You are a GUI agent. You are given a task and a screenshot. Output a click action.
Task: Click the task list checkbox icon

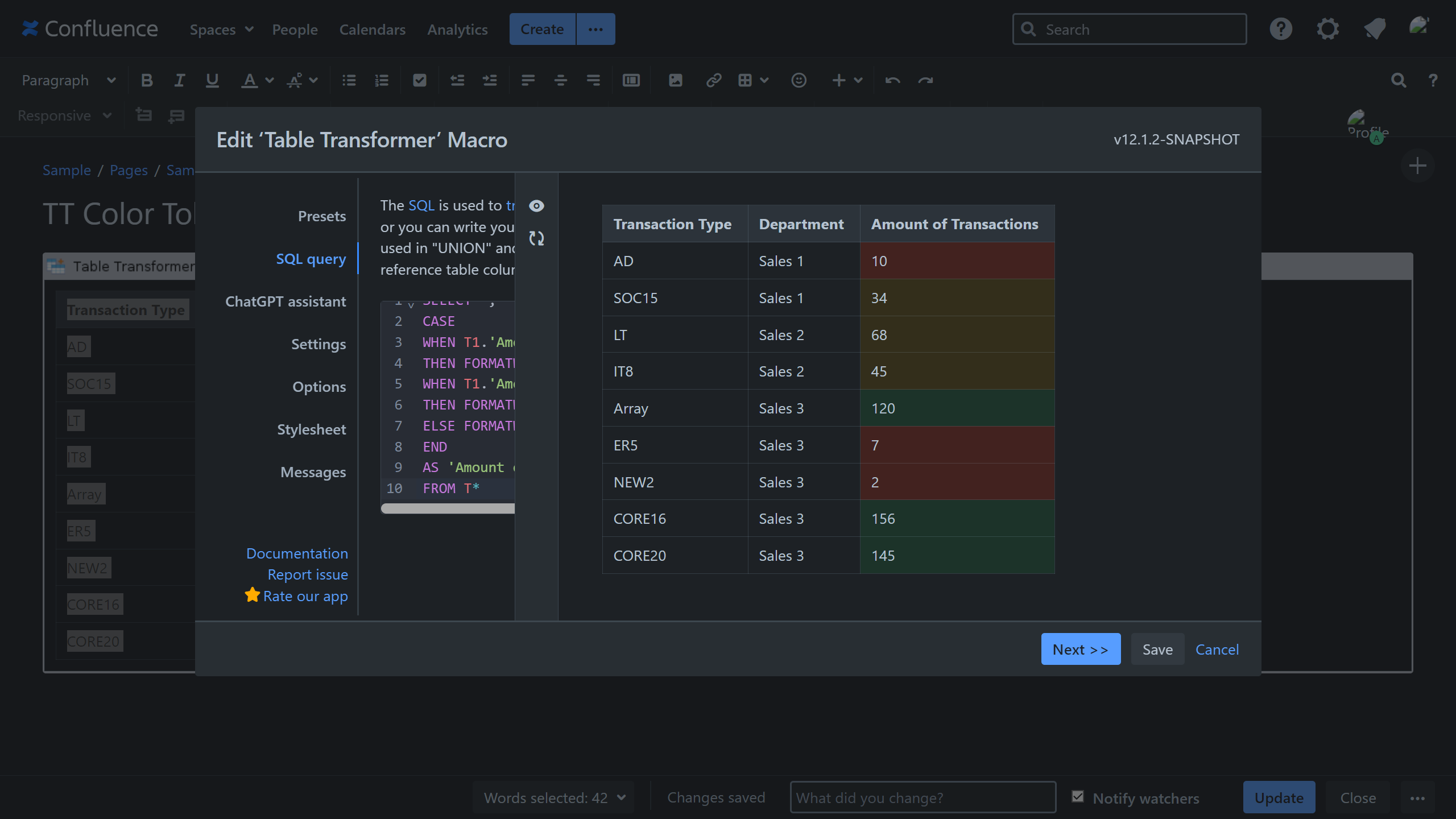(420, 80)
